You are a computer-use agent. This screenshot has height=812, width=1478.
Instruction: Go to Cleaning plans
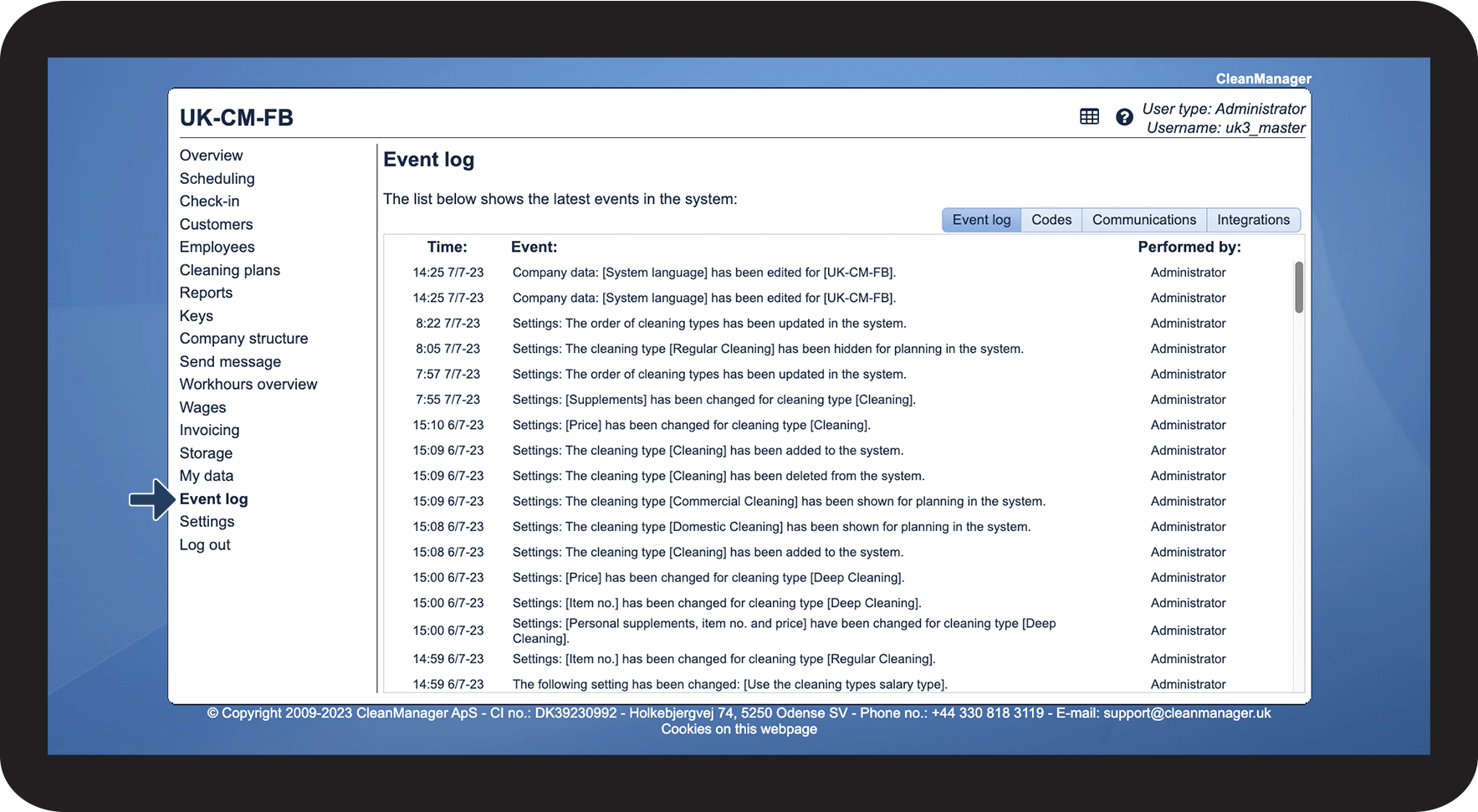(230, 270)
